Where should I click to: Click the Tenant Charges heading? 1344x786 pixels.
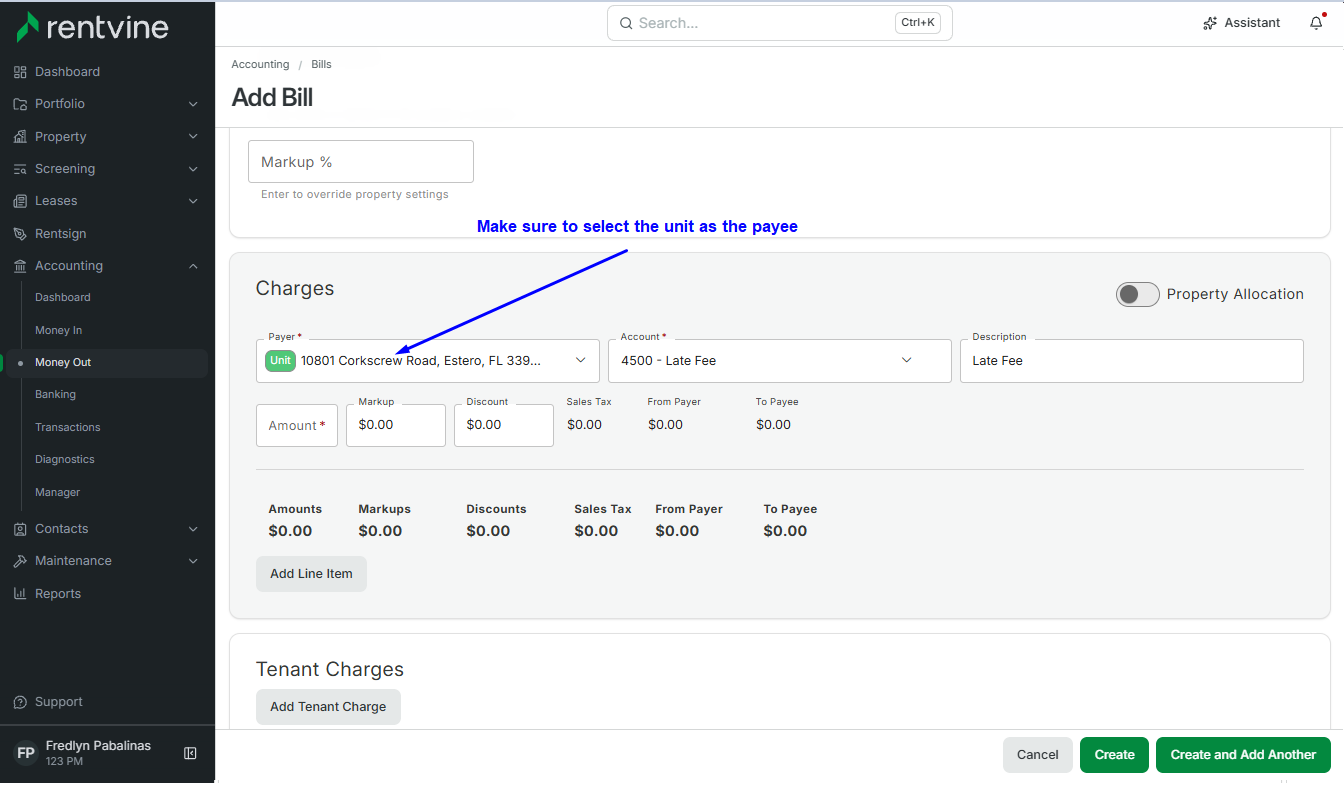tap(330, 669)
